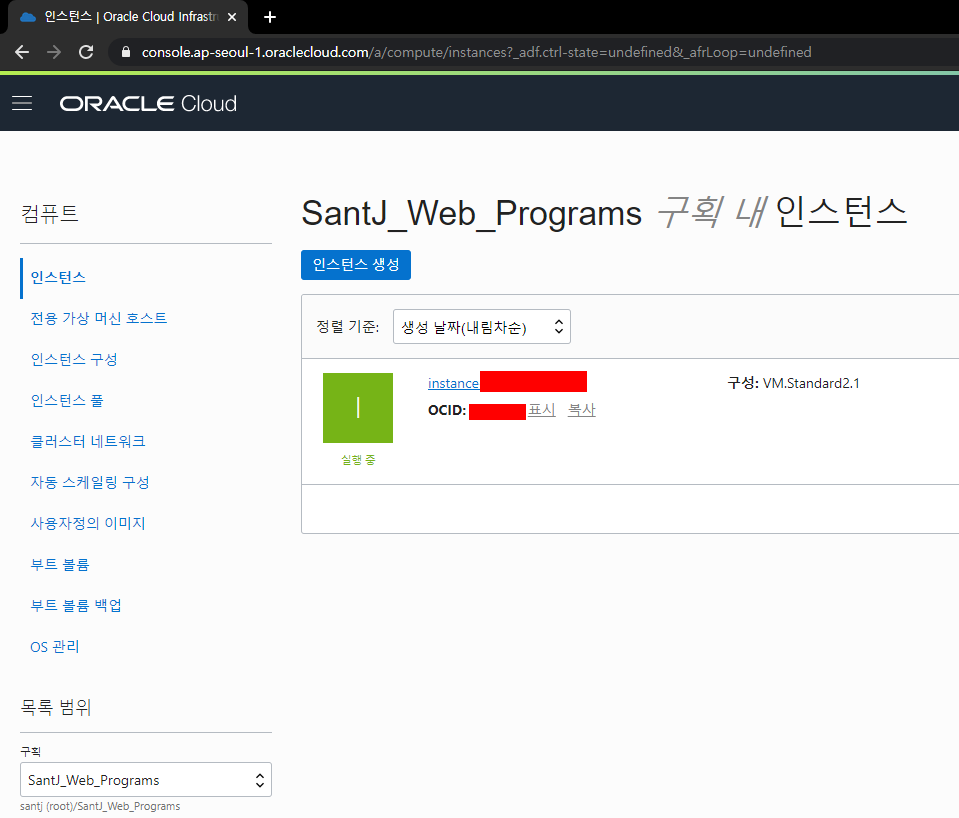Click the santj (root)/SantJ_Web_Programs path text
The image size is (959, 818).
coord(100,806)
